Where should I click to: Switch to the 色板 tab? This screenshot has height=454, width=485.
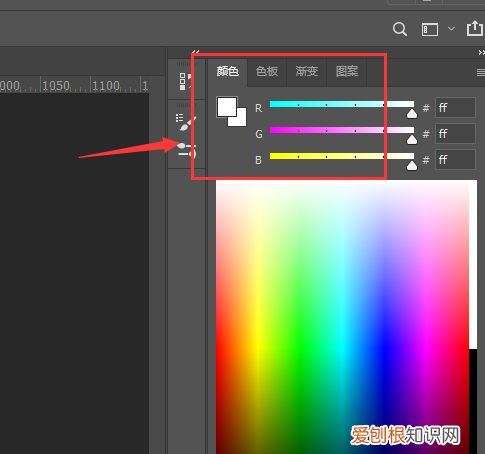click(x=267, y=72)
